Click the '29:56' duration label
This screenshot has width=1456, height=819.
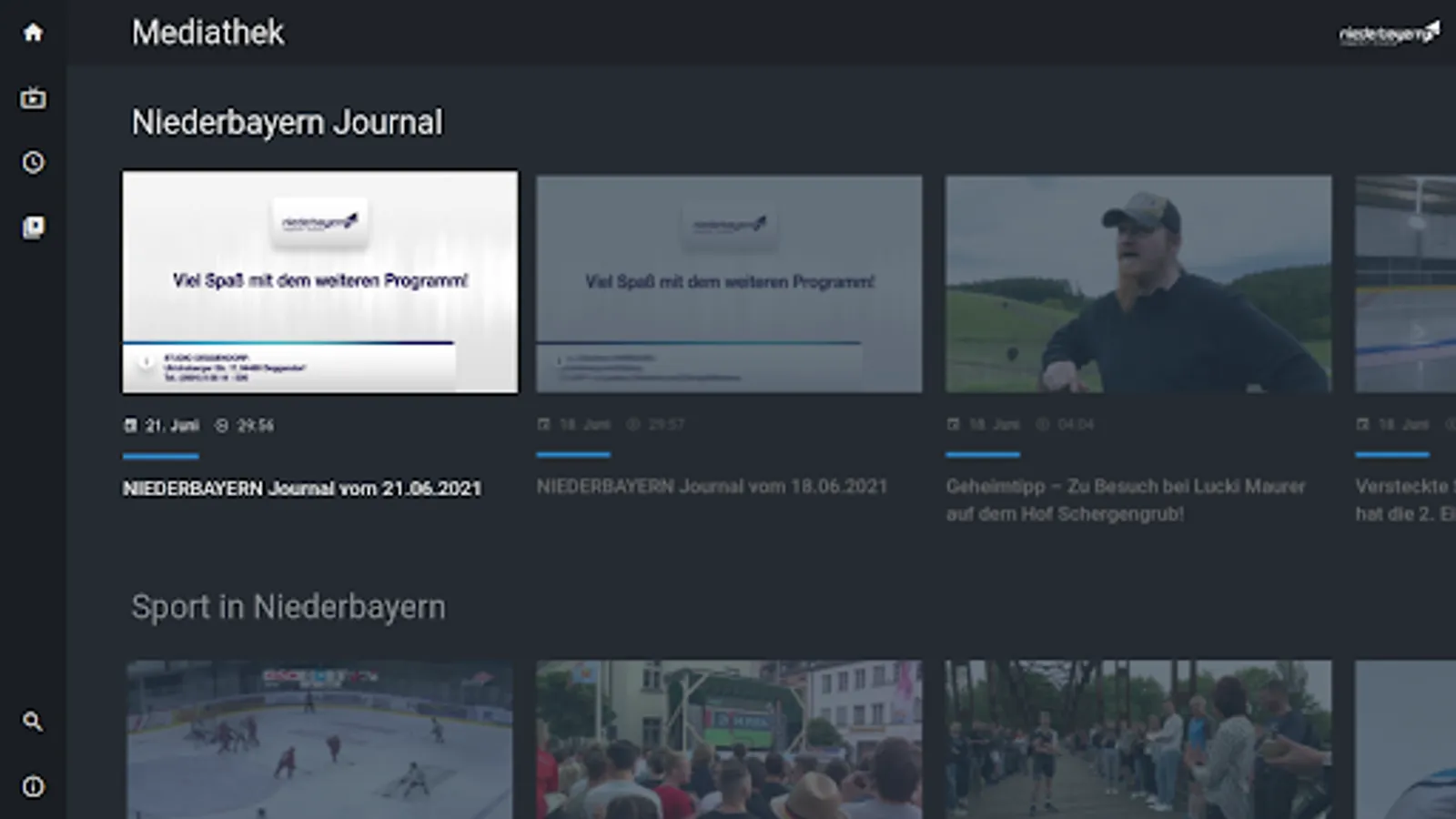click(256, 425)
